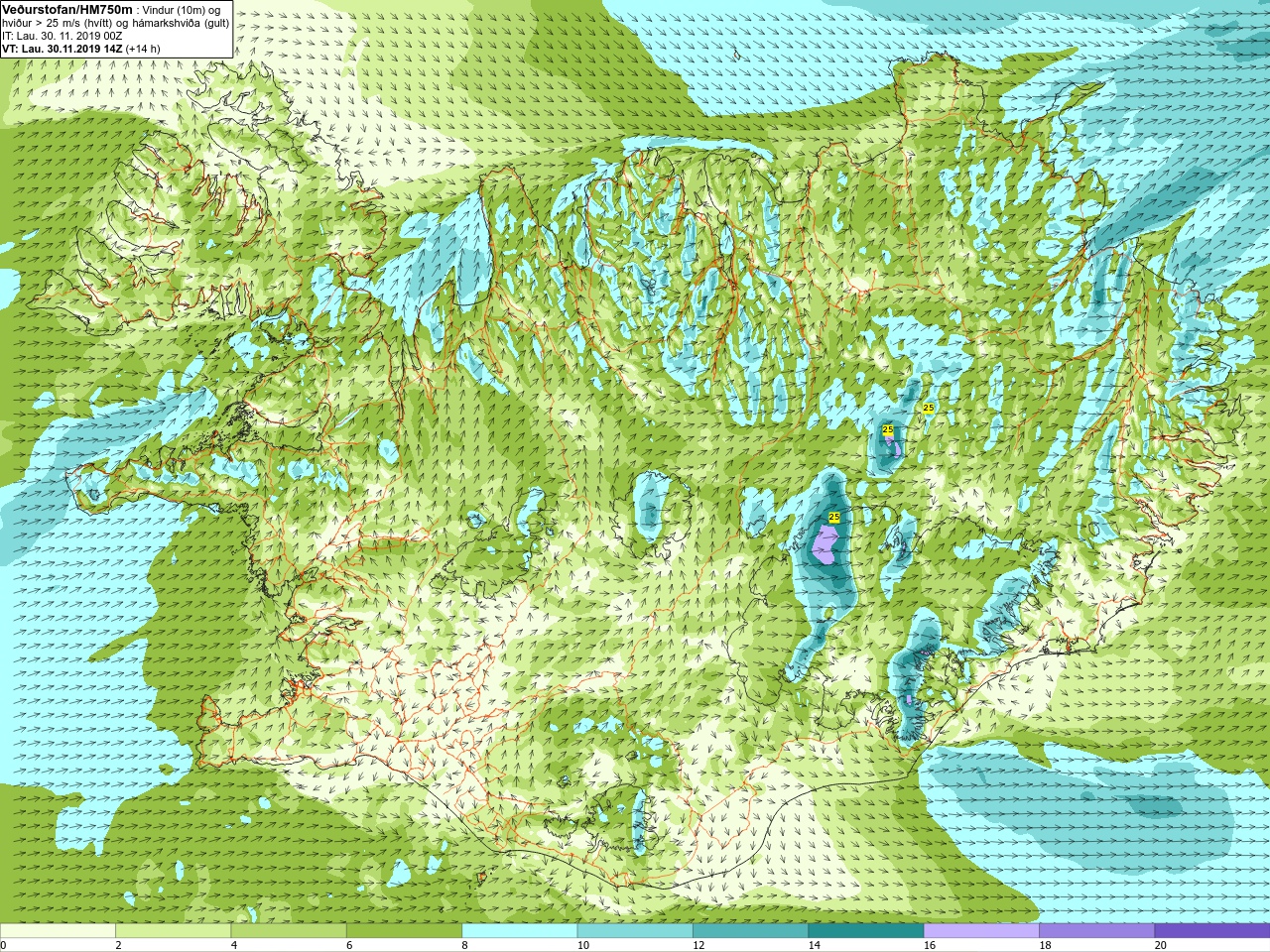Click the legend scale number 20
Screen dimensions: 1270x952
[1160, 945]
